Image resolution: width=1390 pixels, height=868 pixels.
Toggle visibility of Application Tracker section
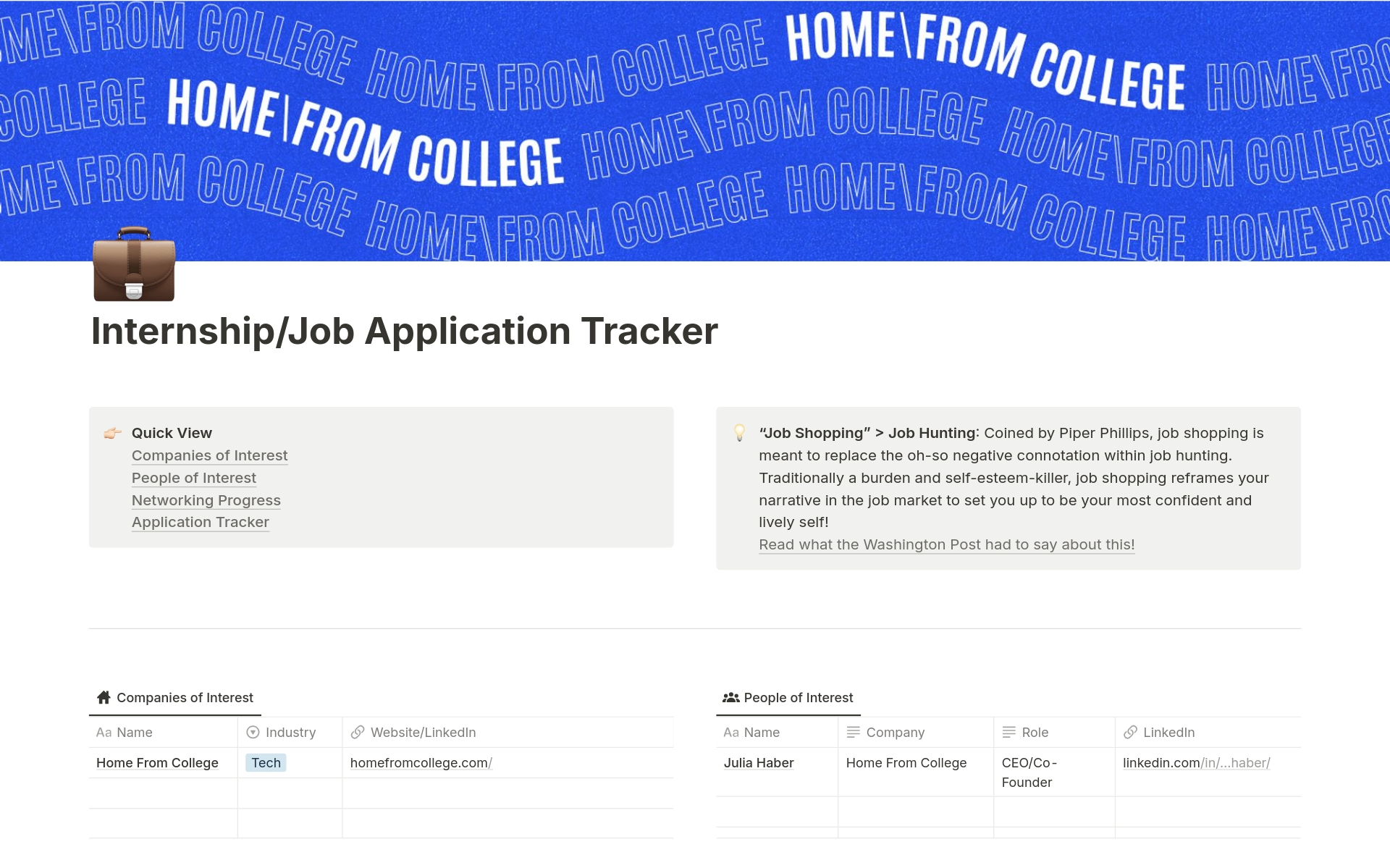[x=200, y=521]
